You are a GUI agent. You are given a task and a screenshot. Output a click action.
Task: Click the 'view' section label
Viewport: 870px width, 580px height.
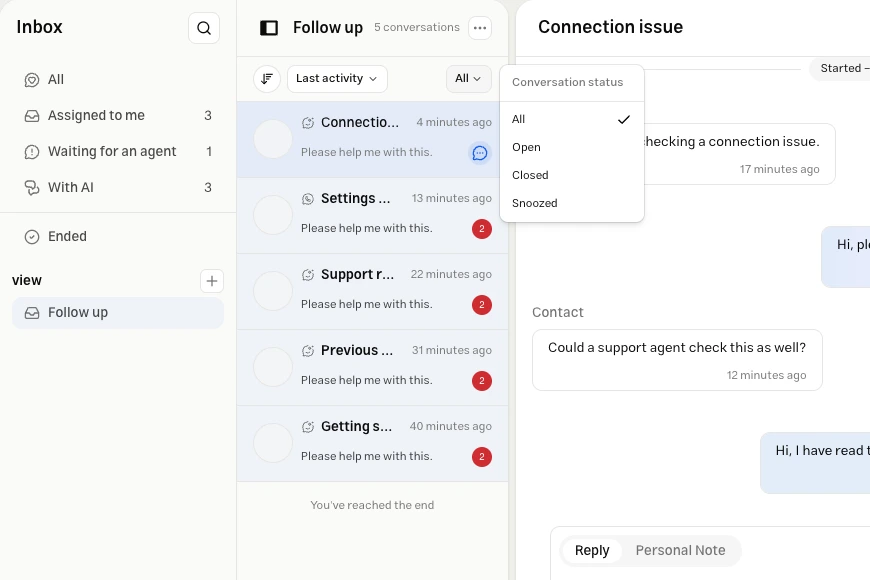coord(27,281)
